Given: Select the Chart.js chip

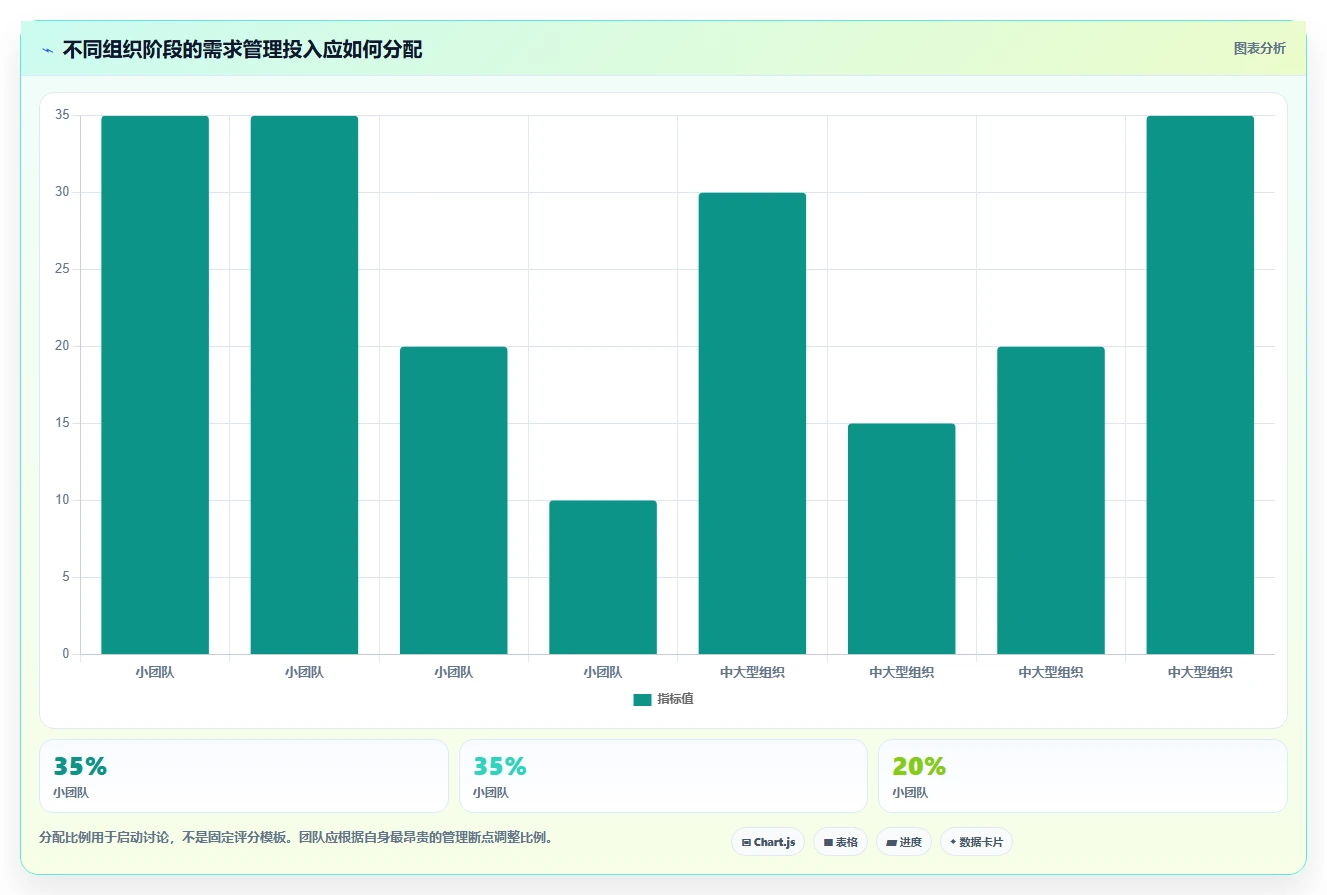Looking at the screenshot, I should (x=768, y=842).
